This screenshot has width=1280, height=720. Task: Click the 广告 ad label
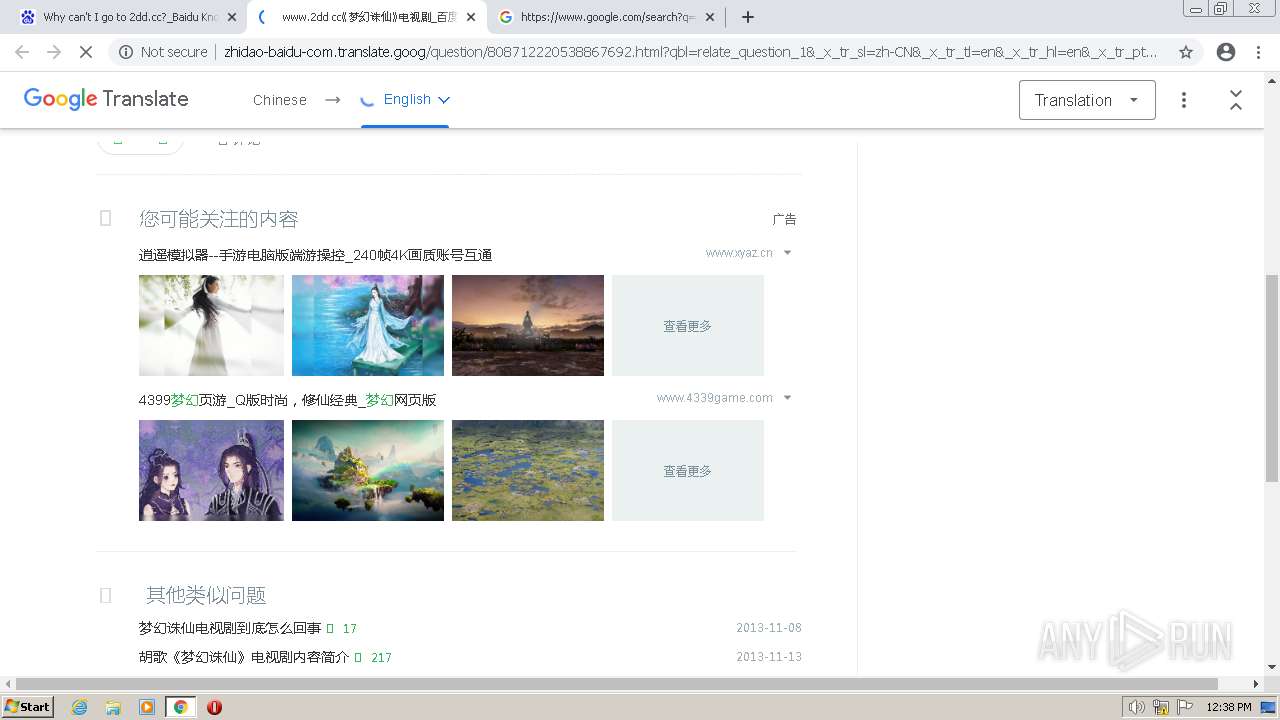click(784, 219)
